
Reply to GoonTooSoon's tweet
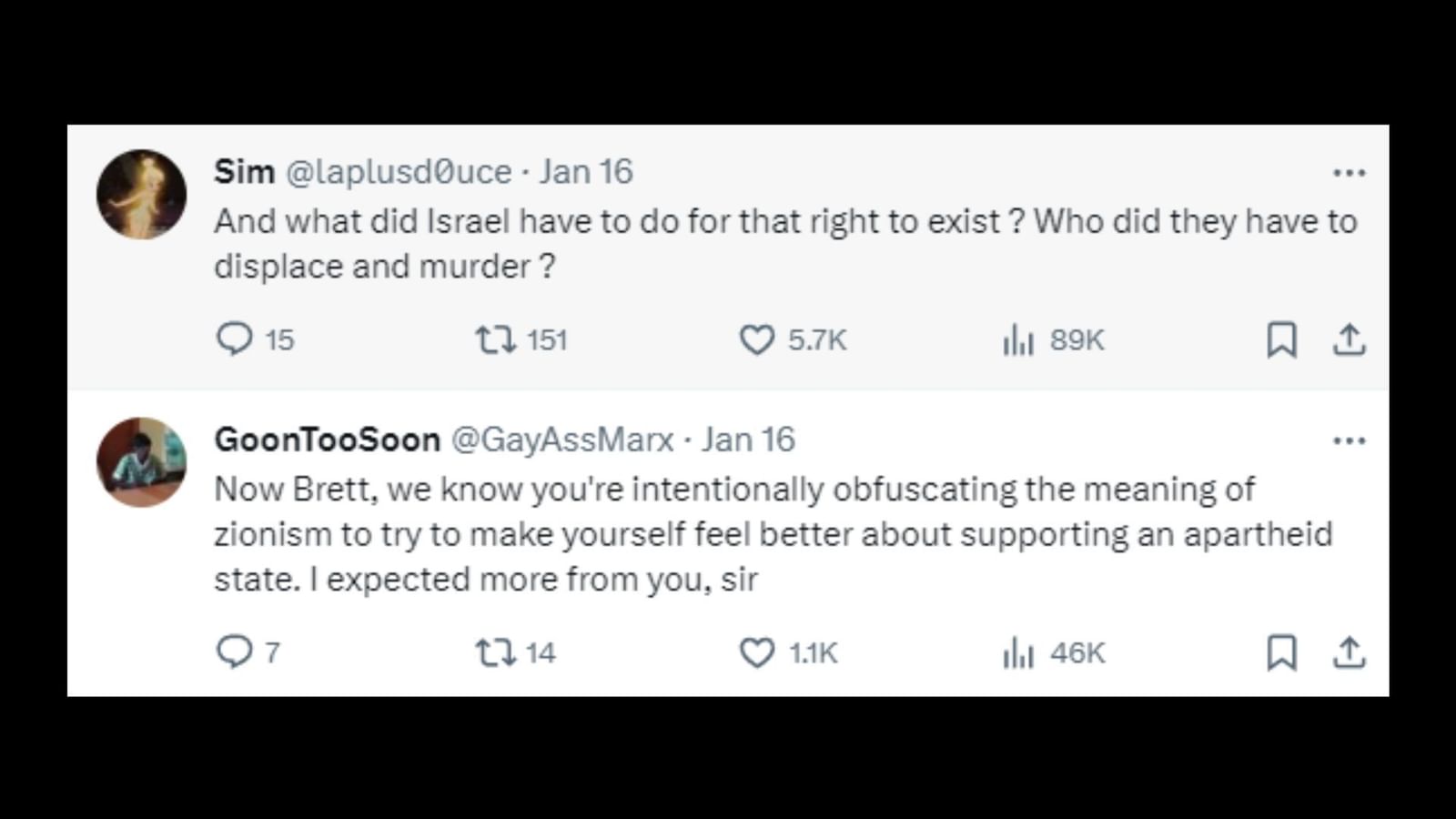pos(234,652)
